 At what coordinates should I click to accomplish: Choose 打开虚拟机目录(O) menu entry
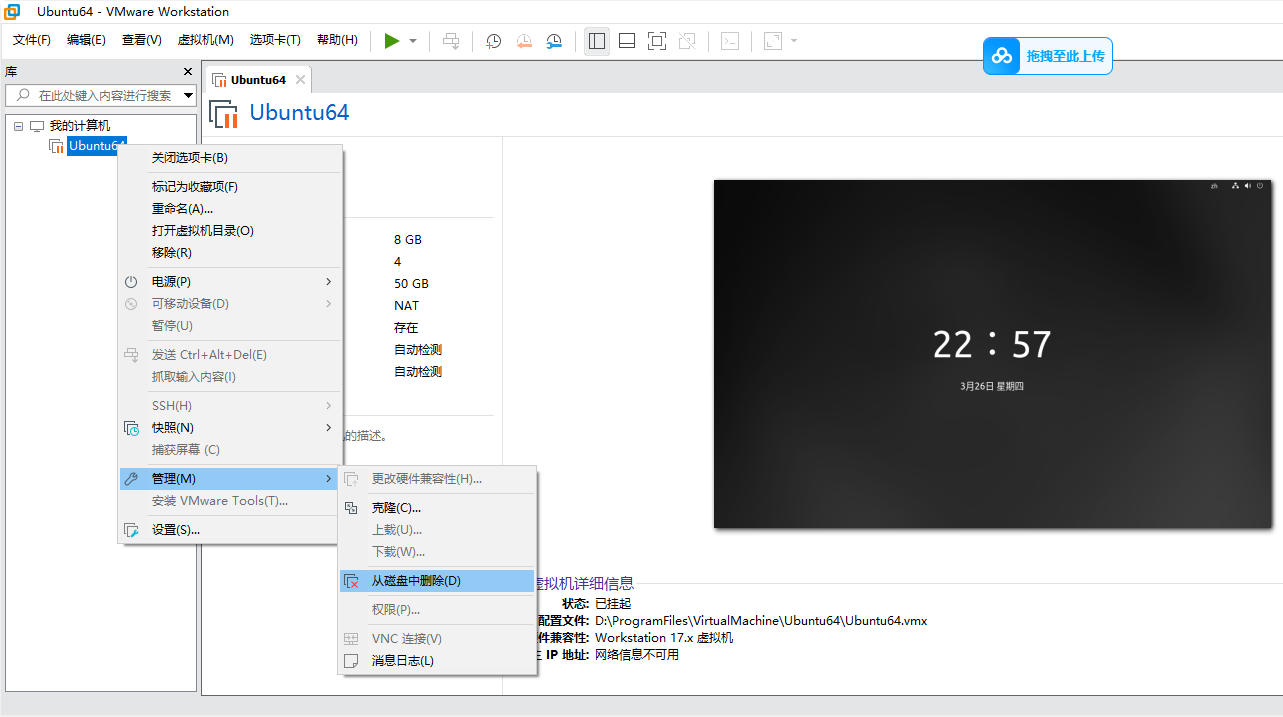coord(230,231)
